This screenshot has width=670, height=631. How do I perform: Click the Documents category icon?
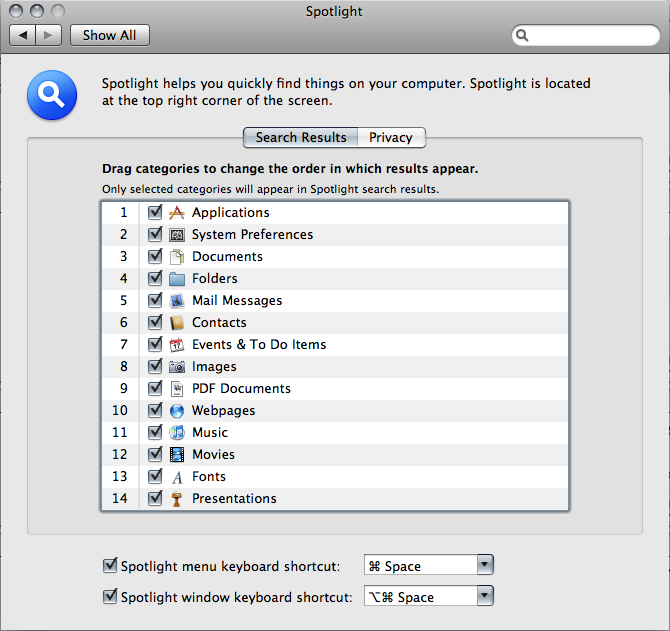[176, 257]
